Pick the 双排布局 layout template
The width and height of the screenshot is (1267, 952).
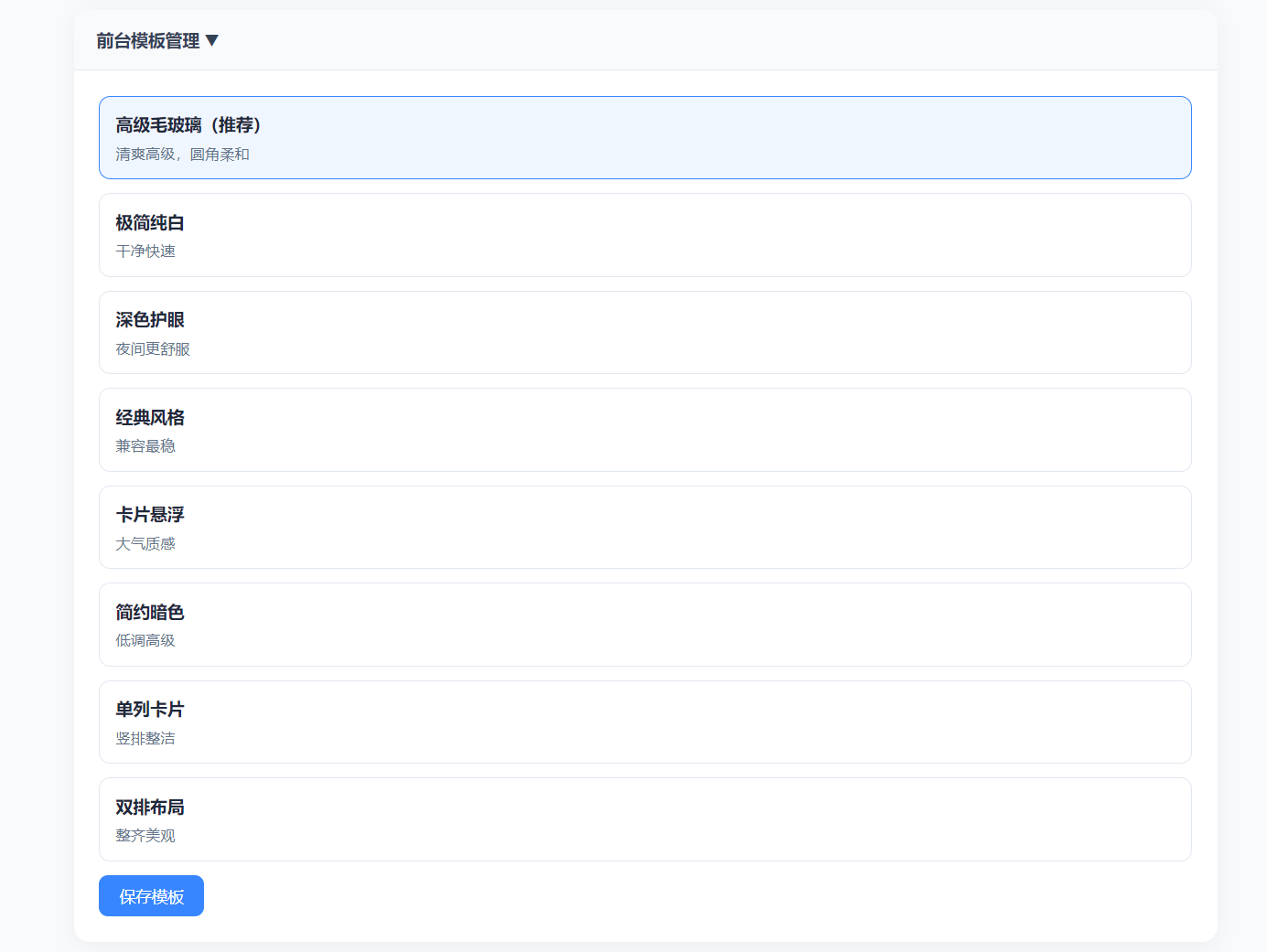645,819
